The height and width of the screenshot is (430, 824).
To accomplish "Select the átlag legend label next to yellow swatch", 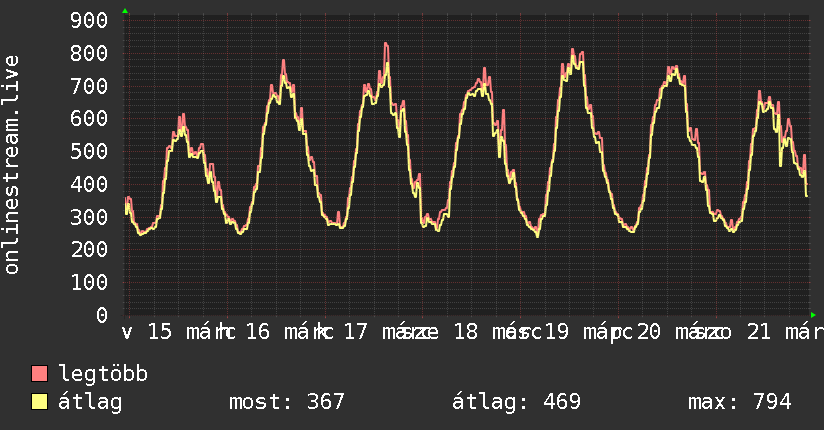I will (x=90, y=402).
